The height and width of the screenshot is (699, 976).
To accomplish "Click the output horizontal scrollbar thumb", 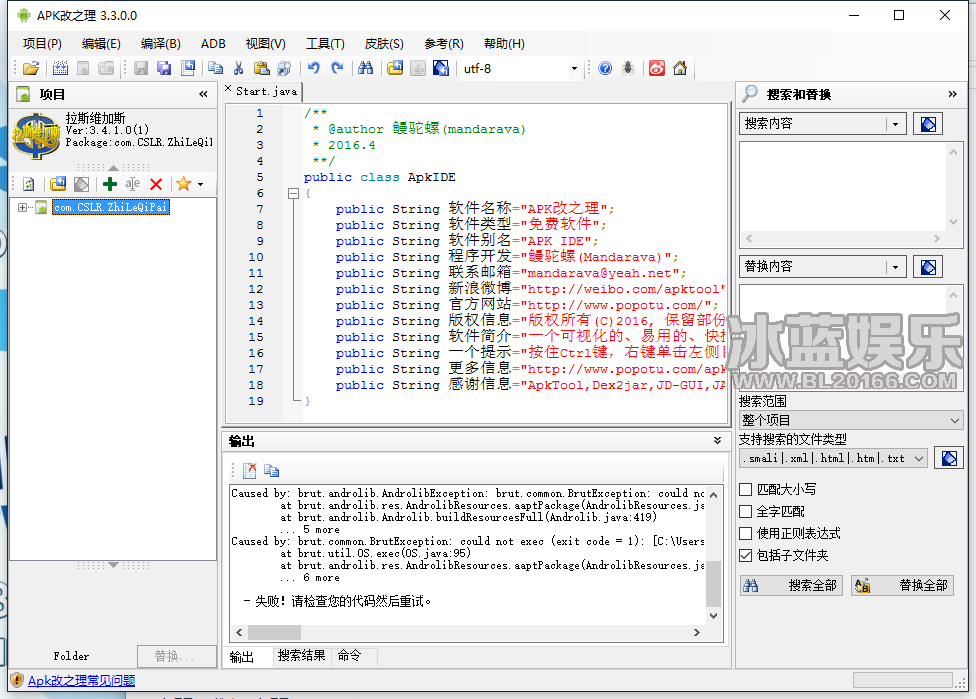I will click(x=274, y=632).
